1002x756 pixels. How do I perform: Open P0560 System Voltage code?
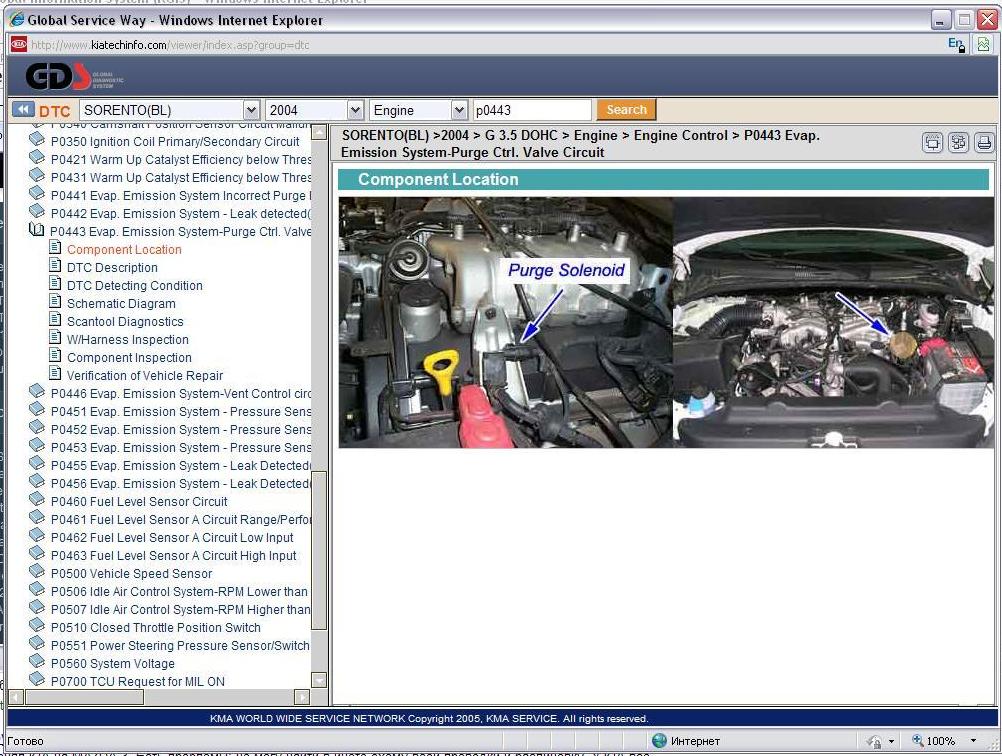coord(112,663)
